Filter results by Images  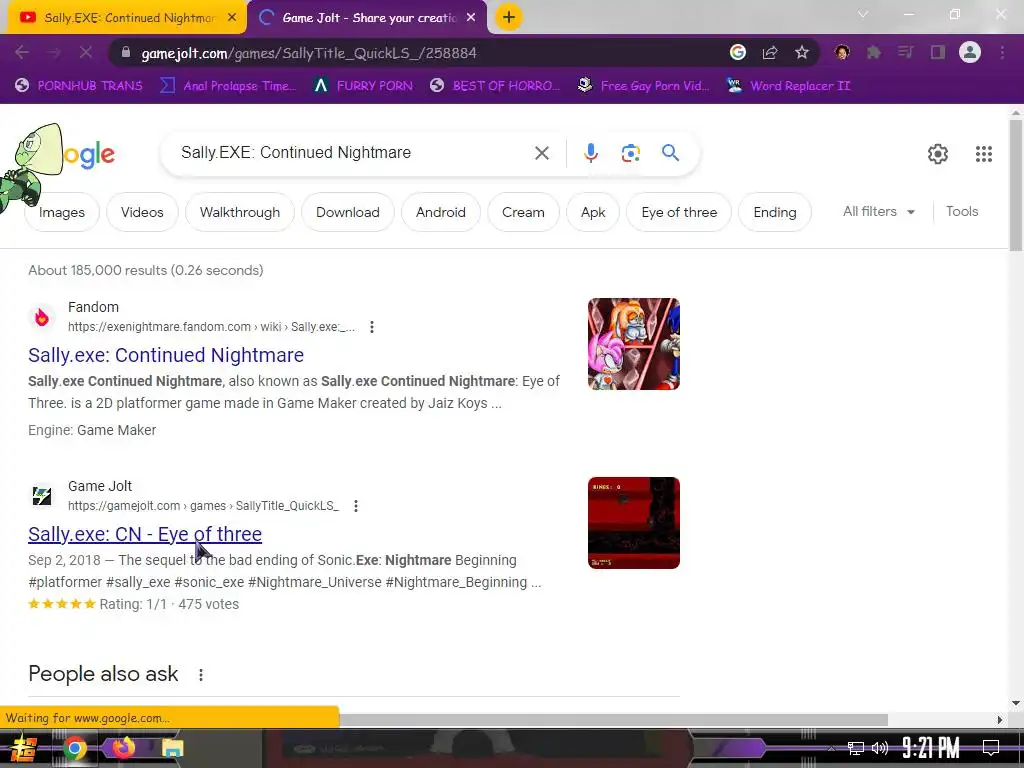[x=62, y=212]
